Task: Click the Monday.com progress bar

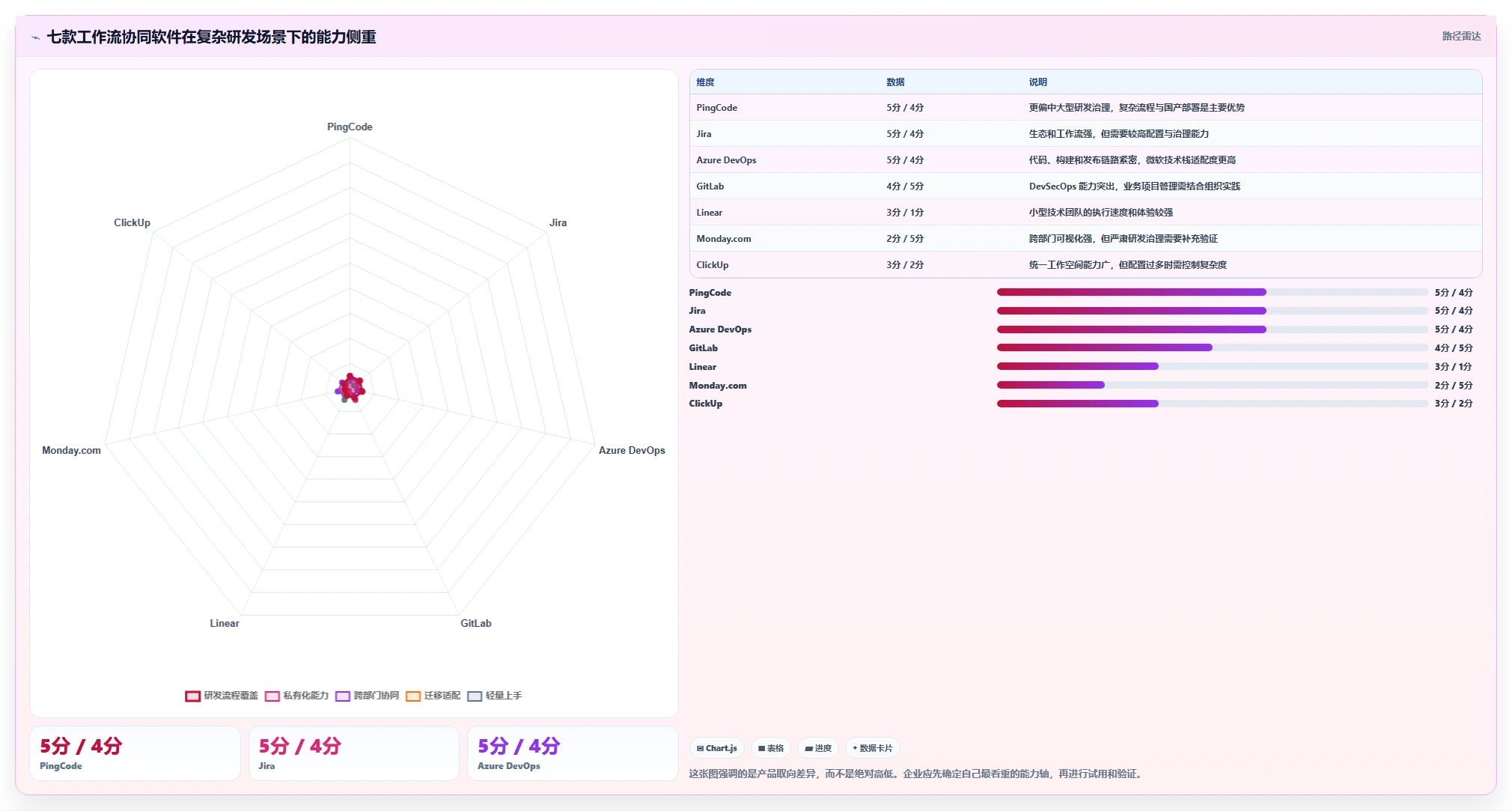Action: coord(1213,385)
